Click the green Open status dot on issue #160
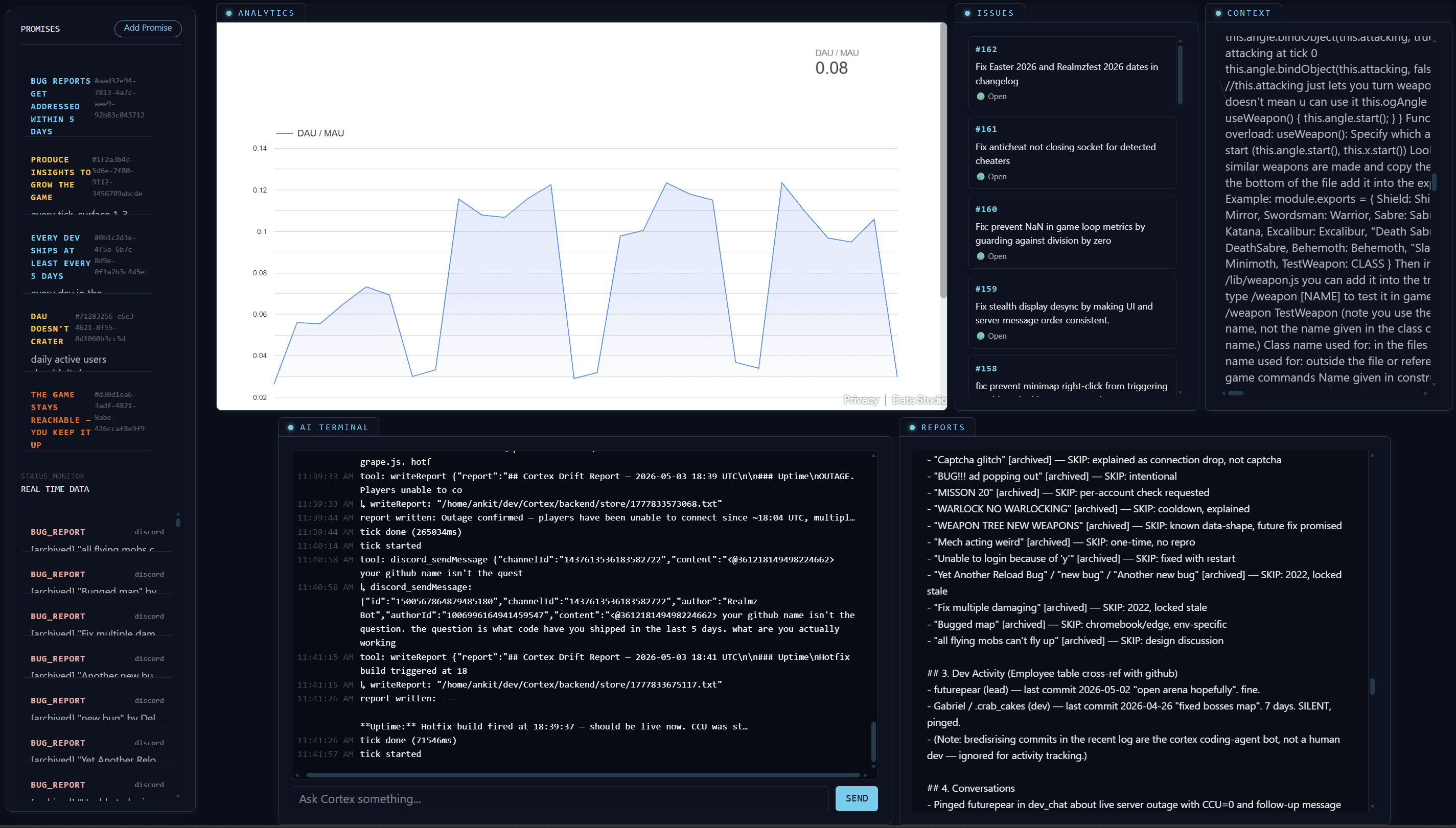This screenshot has height=828, width=1456. pyautogui.click(x=980, y=256)
